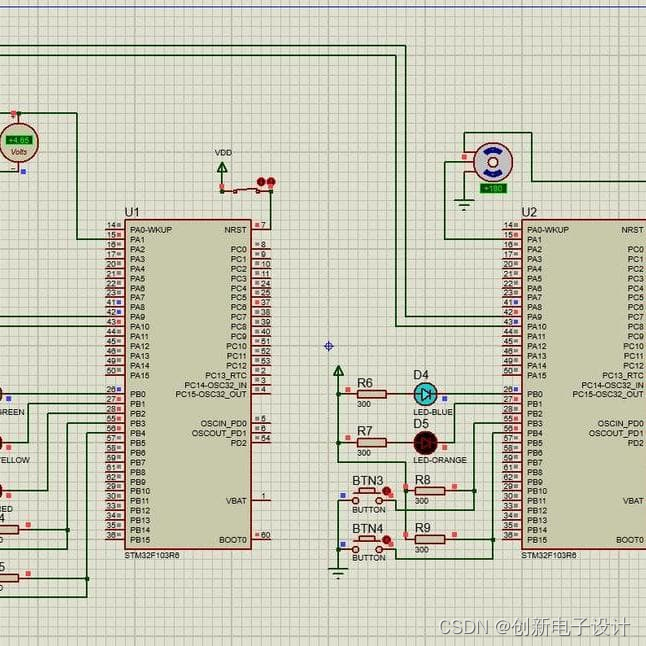Click pin number 60 beside U1 BOOT0
Screen dimensions: 646x646
265,535
